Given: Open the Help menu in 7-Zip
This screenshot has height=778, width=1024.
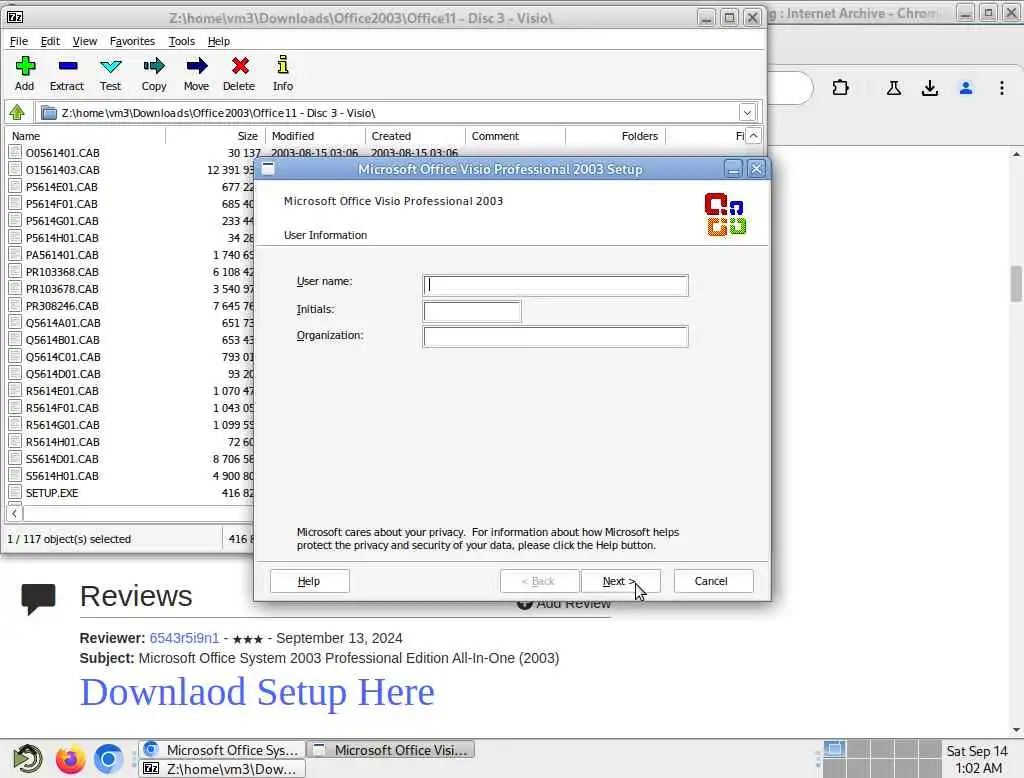Looking at the screenshot, I should click(219, 41).
